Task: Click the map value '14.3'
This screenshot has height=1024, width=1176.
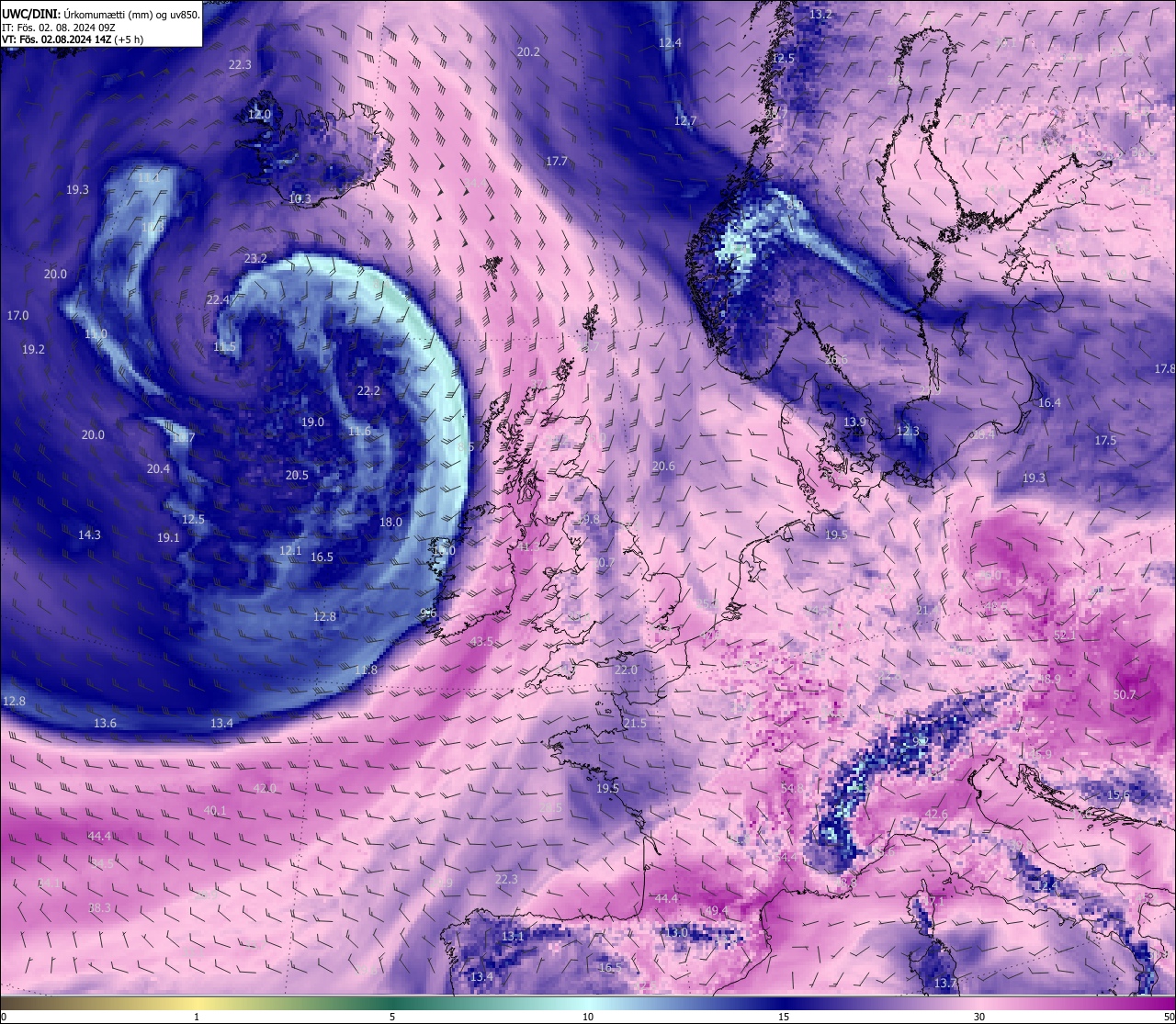Action: tap(89, 535)
